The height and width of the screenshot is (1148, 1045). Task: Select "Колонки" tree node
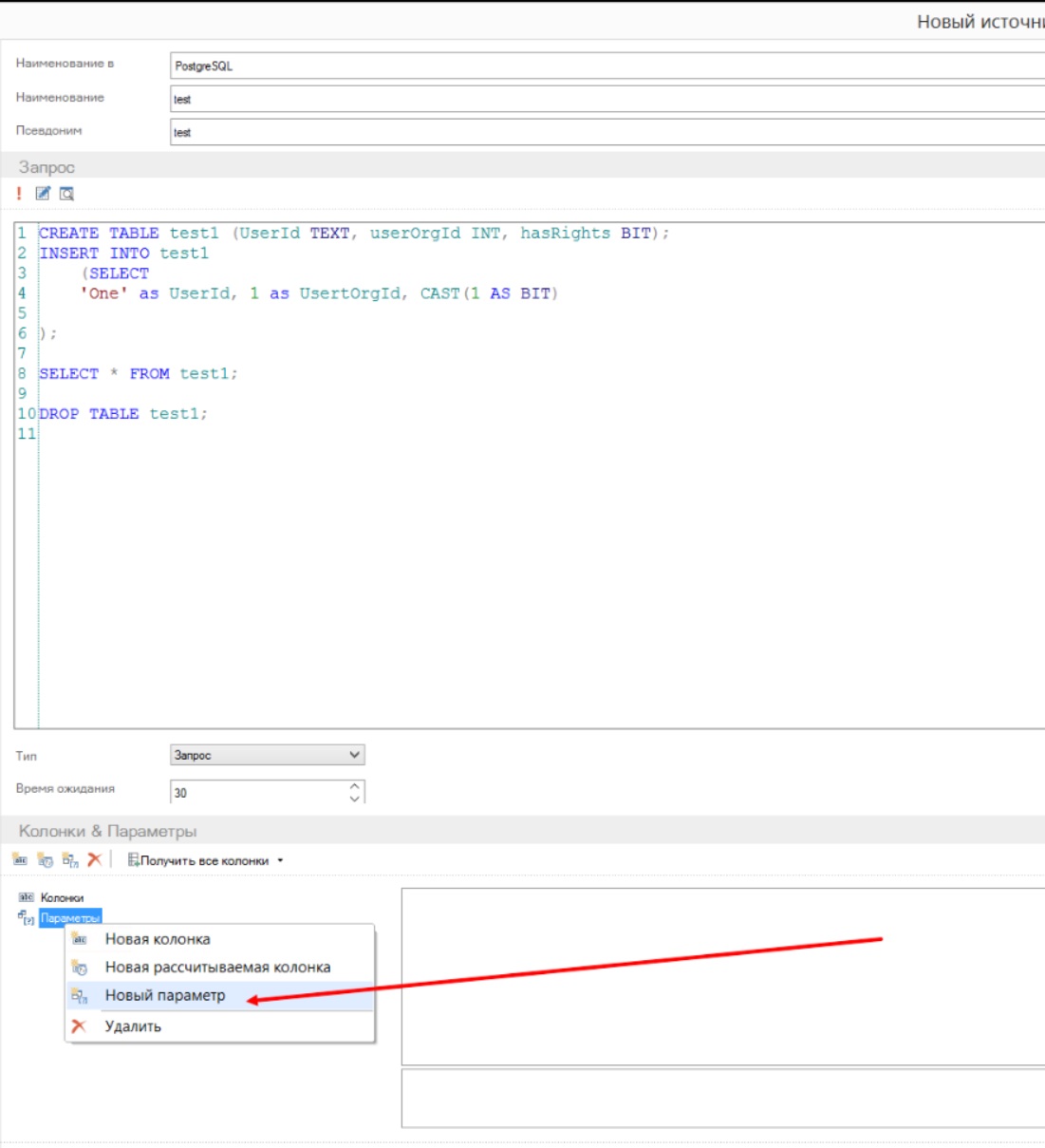tap(62, 897)
